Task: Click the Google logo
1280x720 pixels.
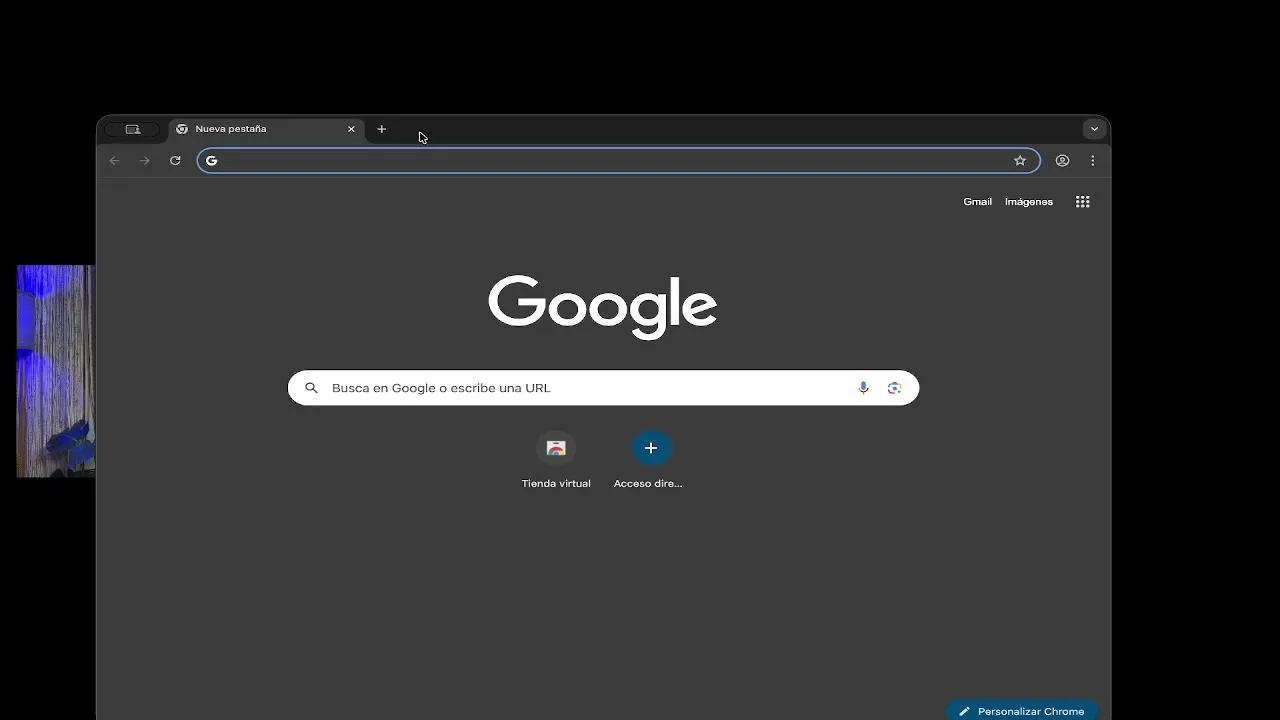Action: pyautogui.click(x=603, y=307)
